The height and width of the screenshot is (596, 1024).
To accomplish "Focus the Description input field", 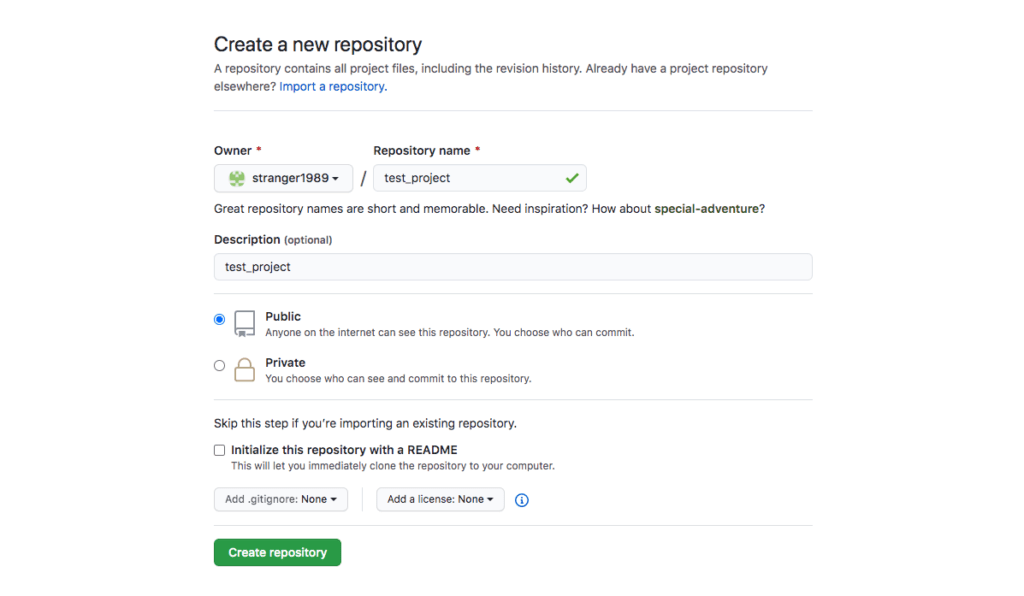I will pos(513,267).
